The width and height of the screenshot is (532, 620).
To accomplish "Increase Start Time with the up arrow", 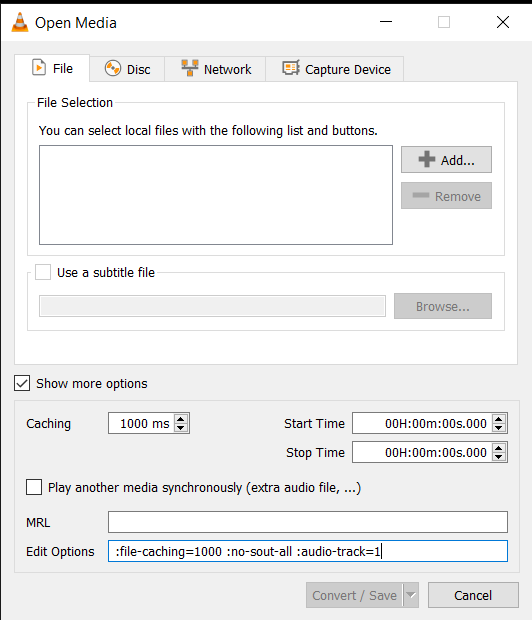I will pos(499,419).
